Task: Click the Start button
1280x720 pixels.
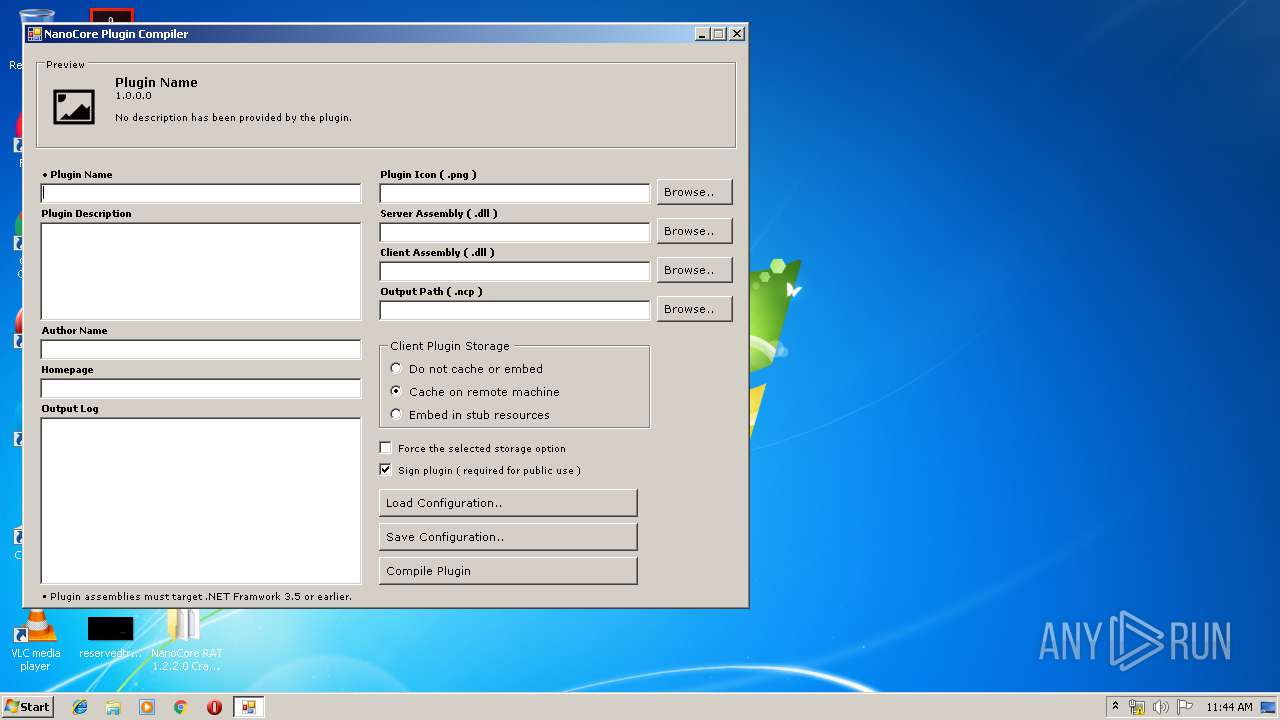Action: click(28, 707)
